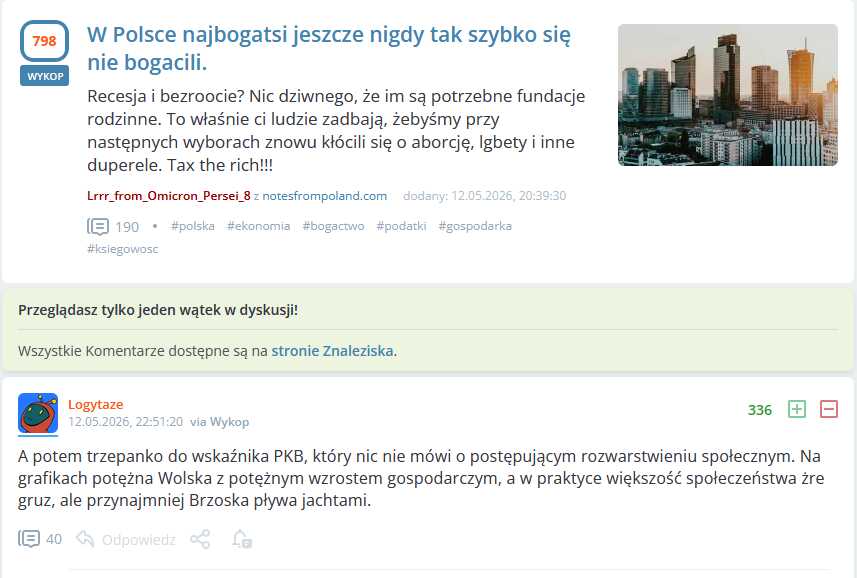Click the 190 comments count
This screenshot has width=857, height=578.
click(127, 227)
